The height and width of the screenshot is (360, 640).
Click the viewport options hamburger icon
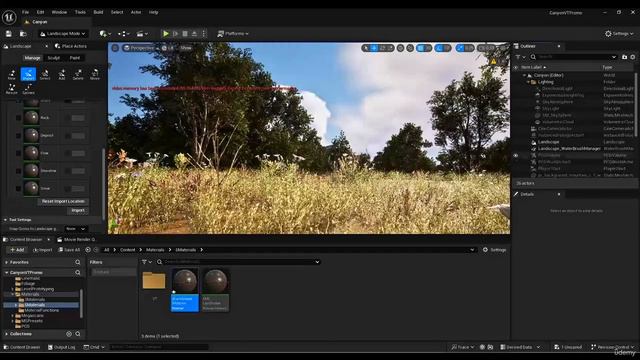pyautogui.click(x=116, y=48)
